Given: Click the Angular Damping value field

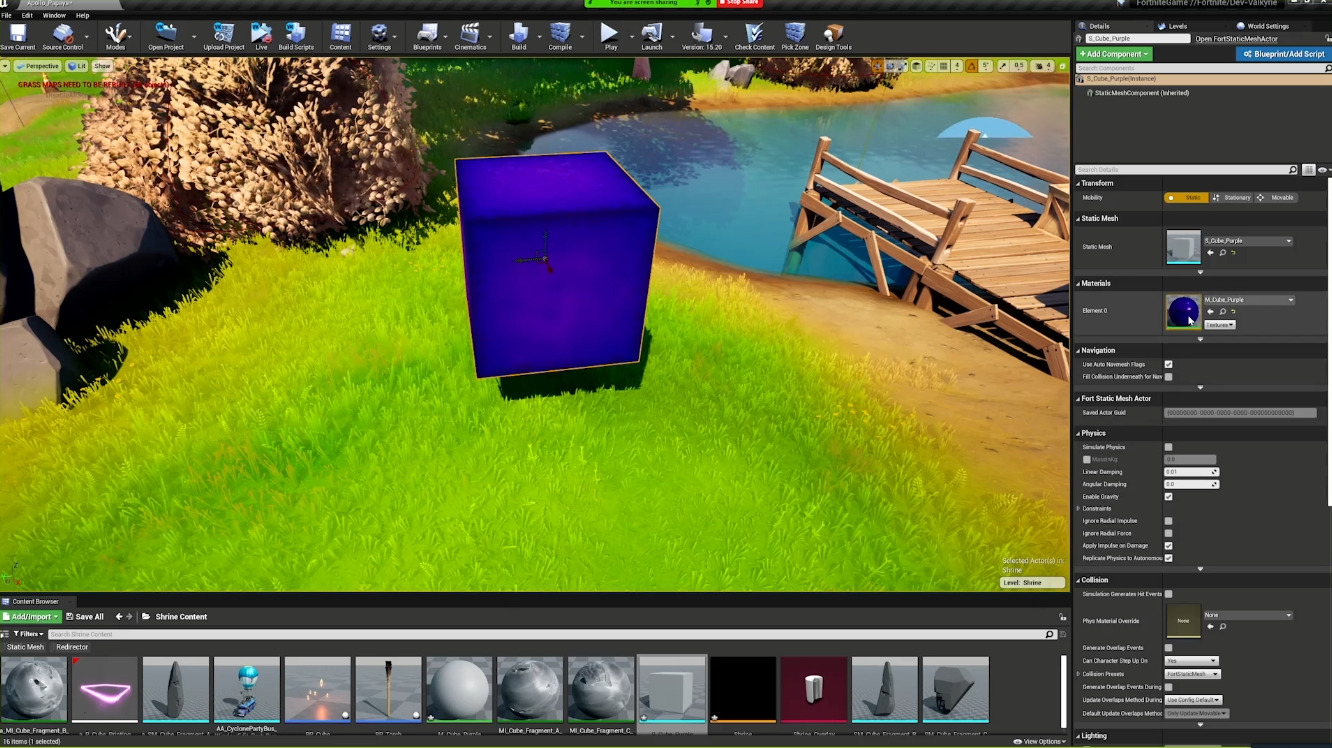Looking at the screenshot, I should [1191, 484].
